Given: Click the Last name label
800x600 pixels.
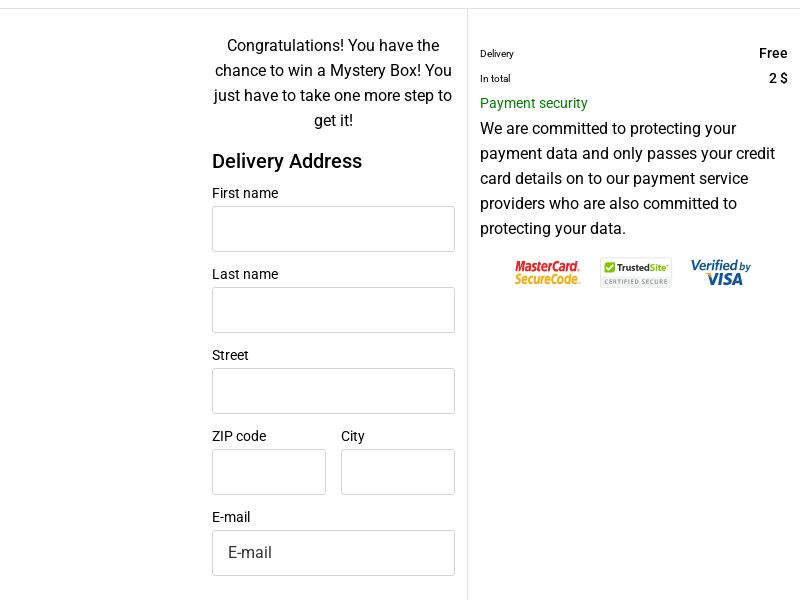Looking at the screenshot, I should click(x=245, y=274).
